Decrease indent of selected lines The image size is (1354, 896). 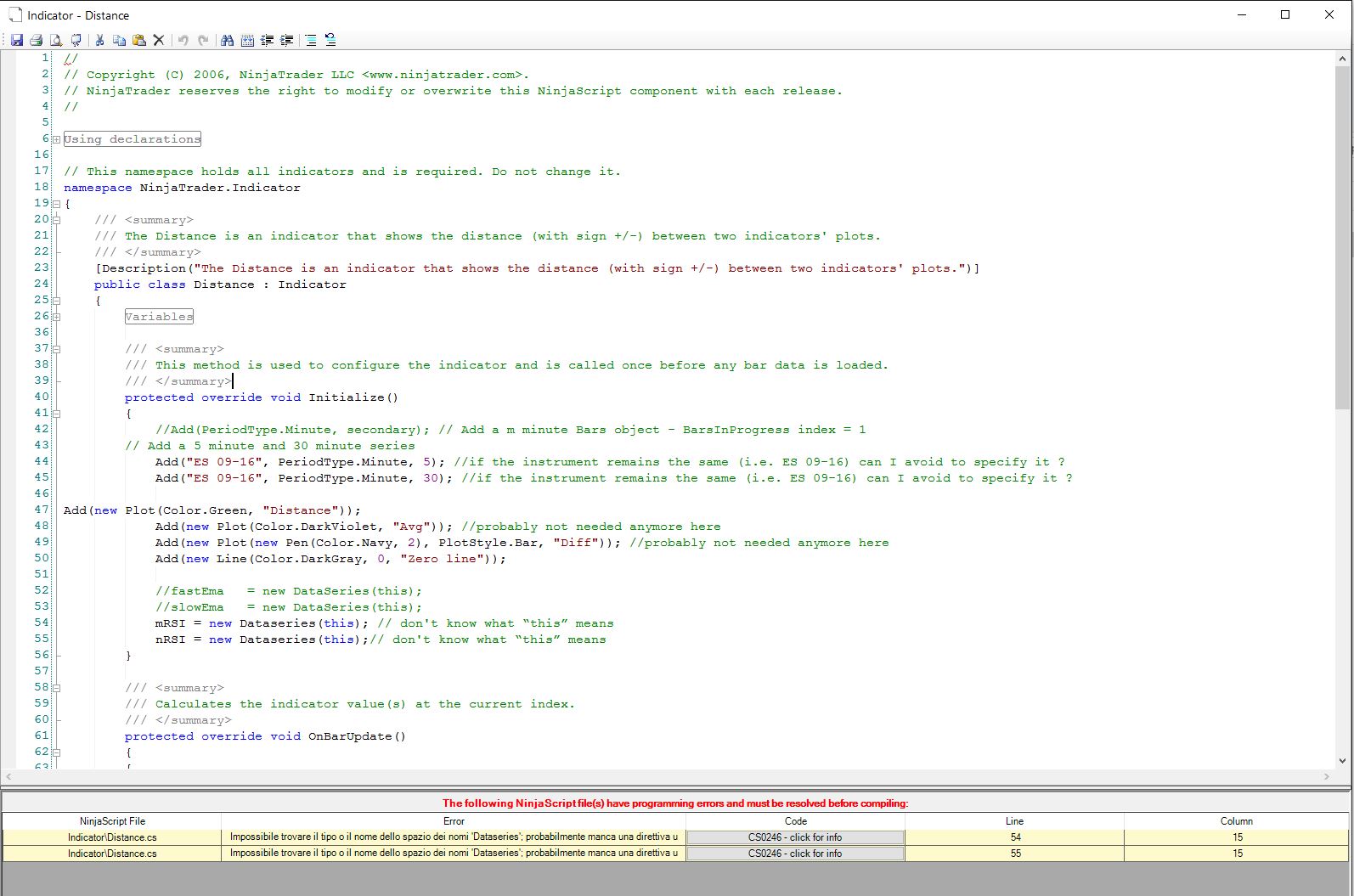(x=268, y=40)
